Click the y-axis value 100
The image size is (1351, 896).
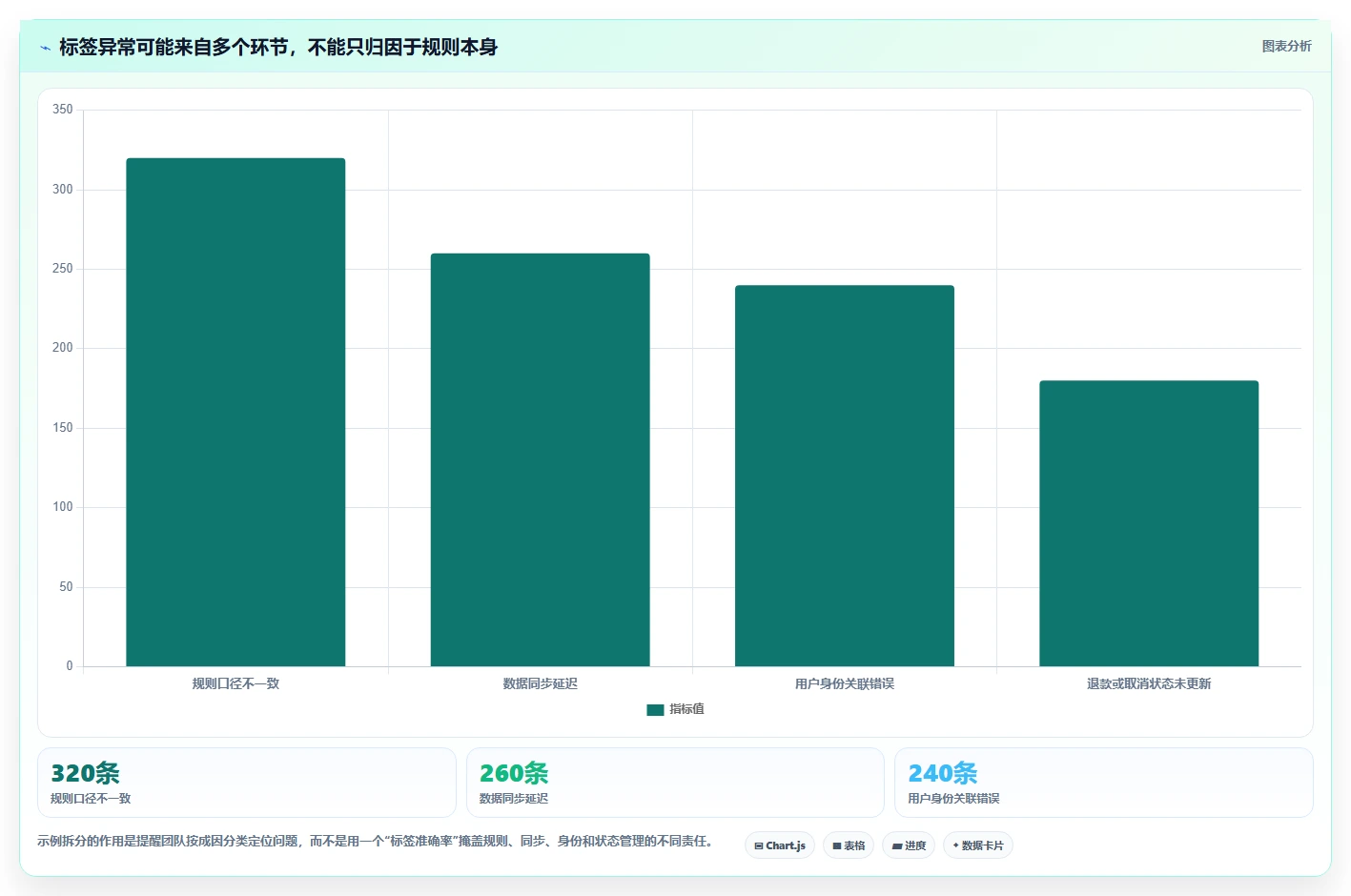pos(63,507)
